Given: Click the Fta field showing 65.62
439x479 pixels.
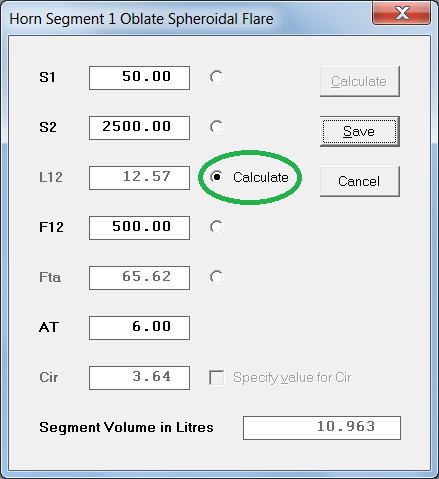Looking at the screenshot, I should click(139, 278).
